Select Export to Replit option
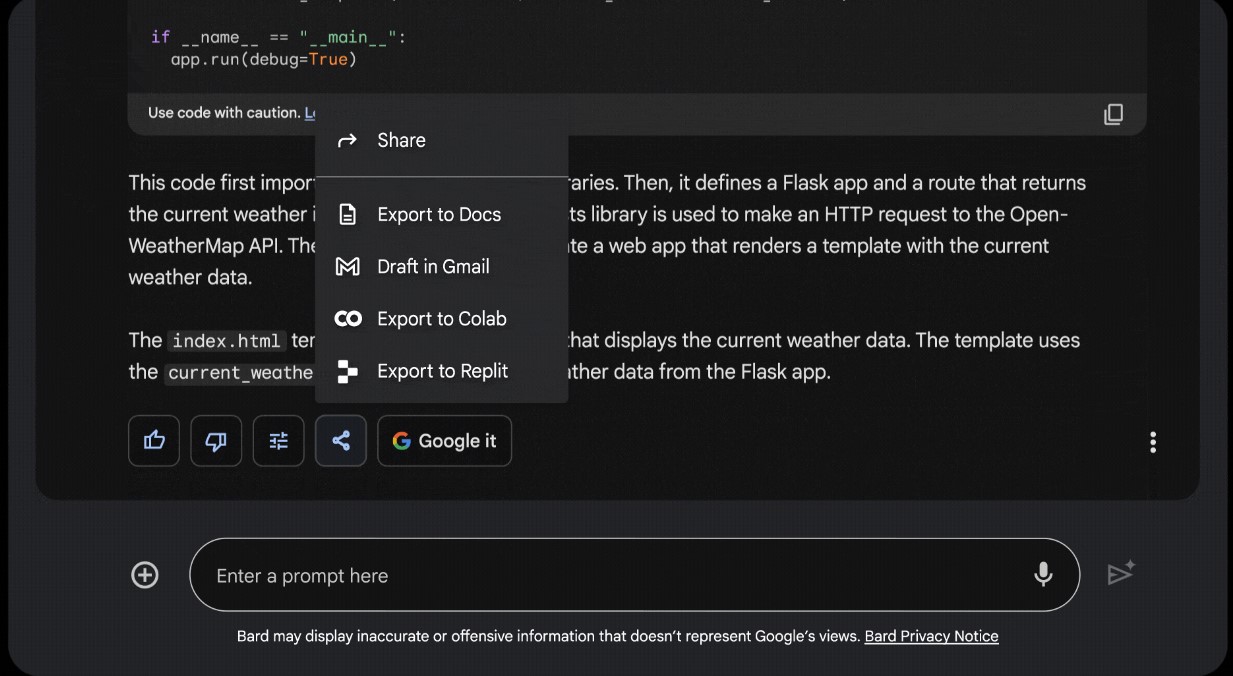The width and height of the screenshot is (1233, 676). point(441,371)
